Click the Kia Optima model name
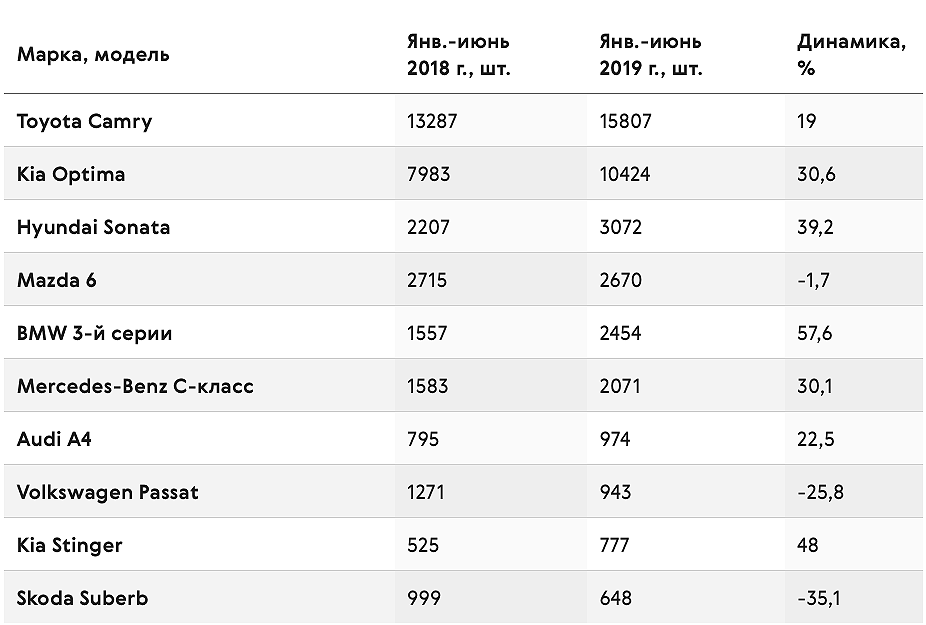The image size is (926, 625). pos(71,175)
